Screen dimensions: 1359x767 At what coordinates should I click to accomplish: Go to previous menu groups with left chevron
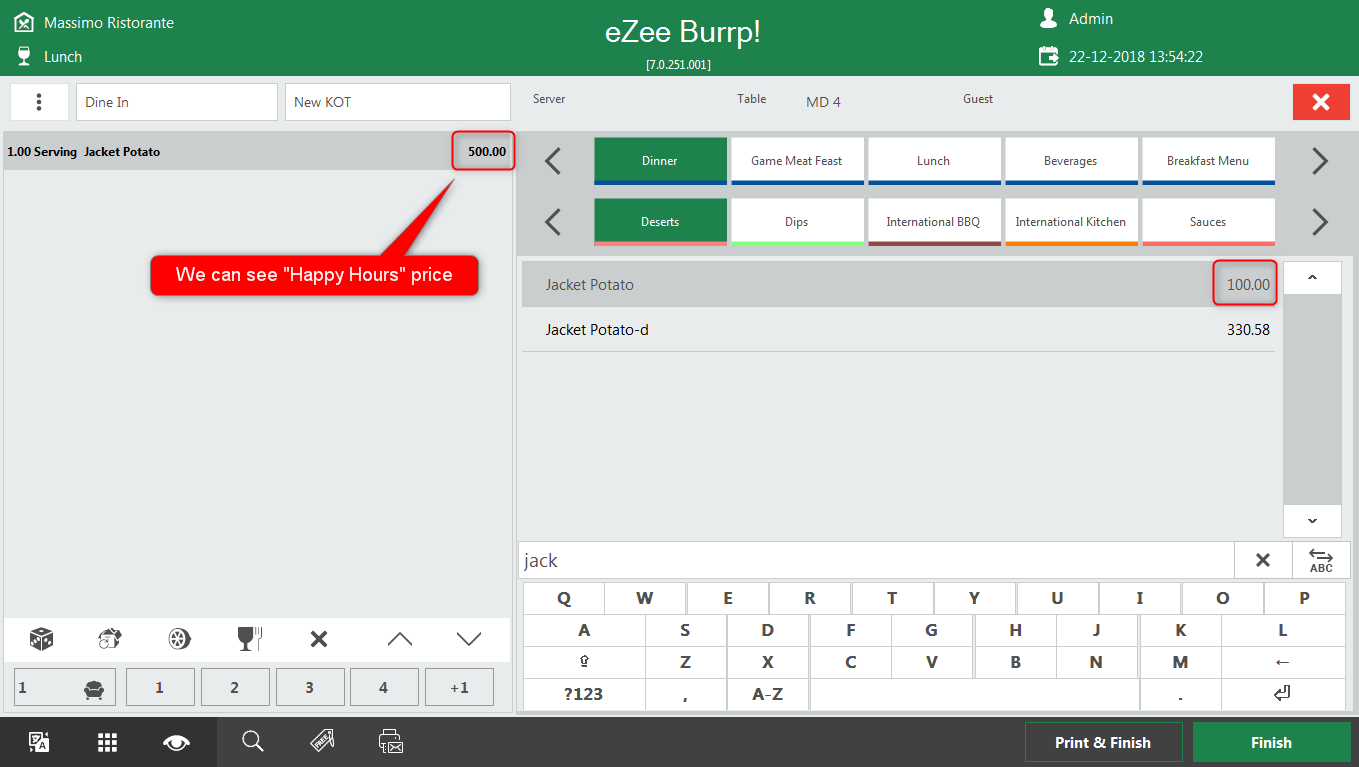(553, 161)
